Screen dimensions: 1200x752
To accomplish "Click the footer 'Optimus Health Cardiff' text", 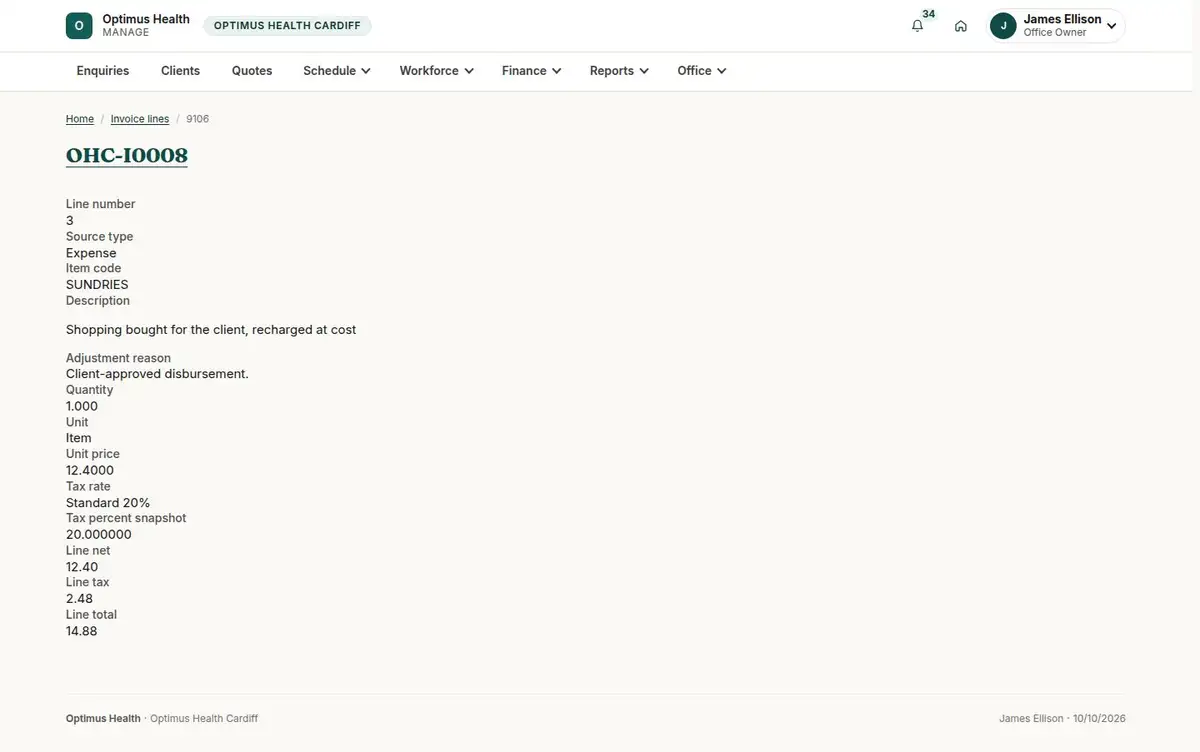I will 204,719.
